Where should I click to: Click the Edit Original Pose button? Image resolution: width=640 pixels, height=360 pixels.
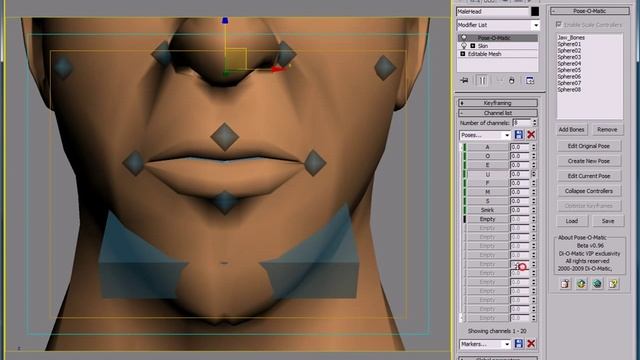[x=589, y=146]
